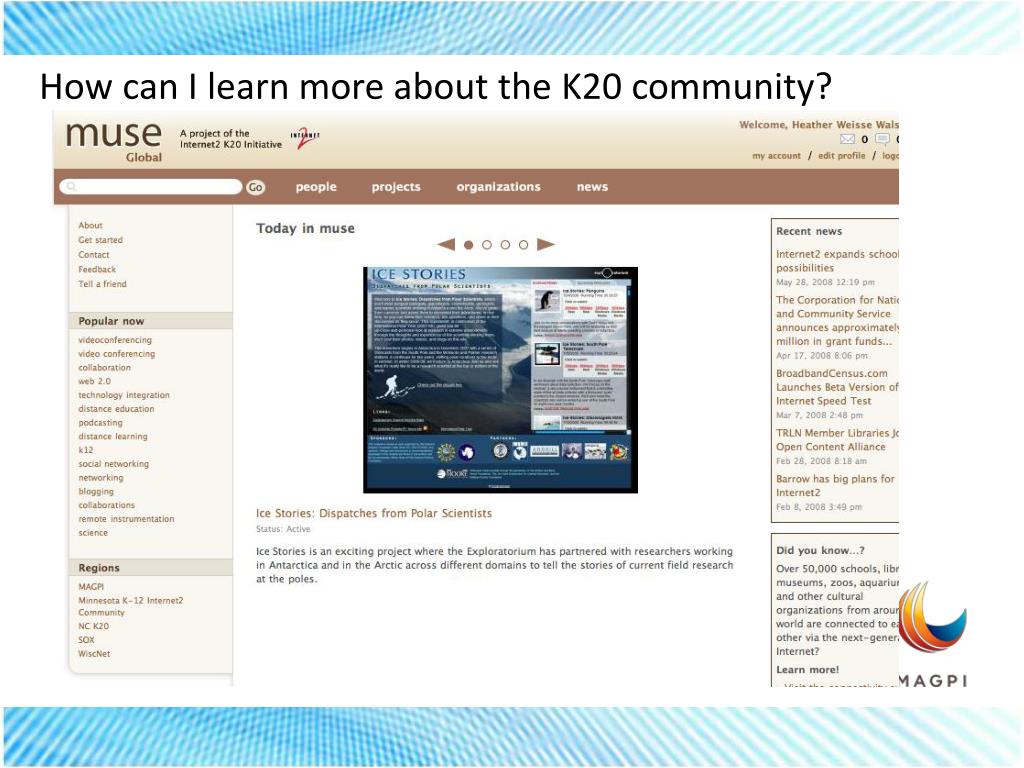Click the Go search button
Viewport: 1024px width, 768px height.
(255, 187)
